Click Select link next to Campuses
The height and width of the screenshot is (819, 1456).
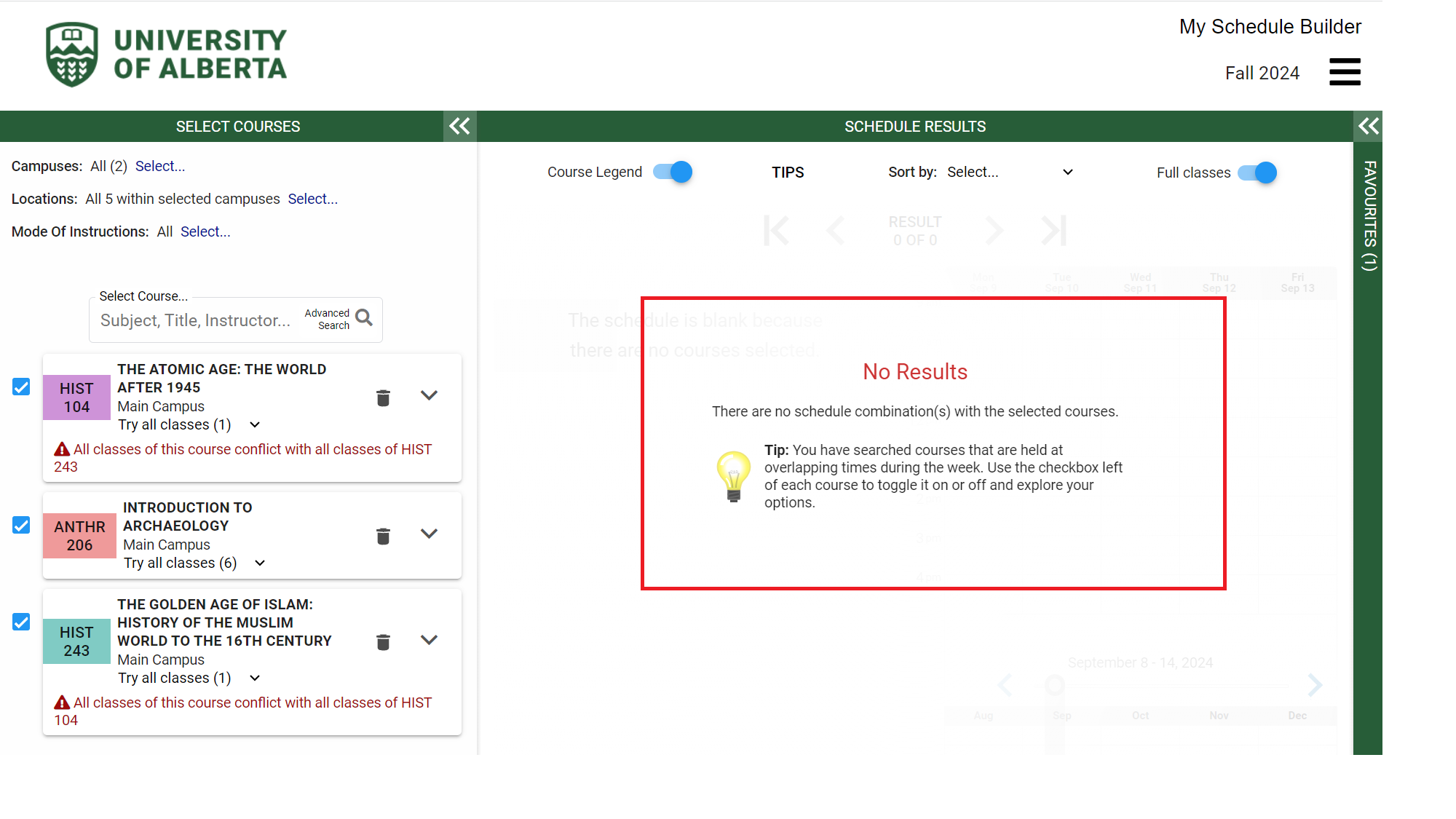160,166
